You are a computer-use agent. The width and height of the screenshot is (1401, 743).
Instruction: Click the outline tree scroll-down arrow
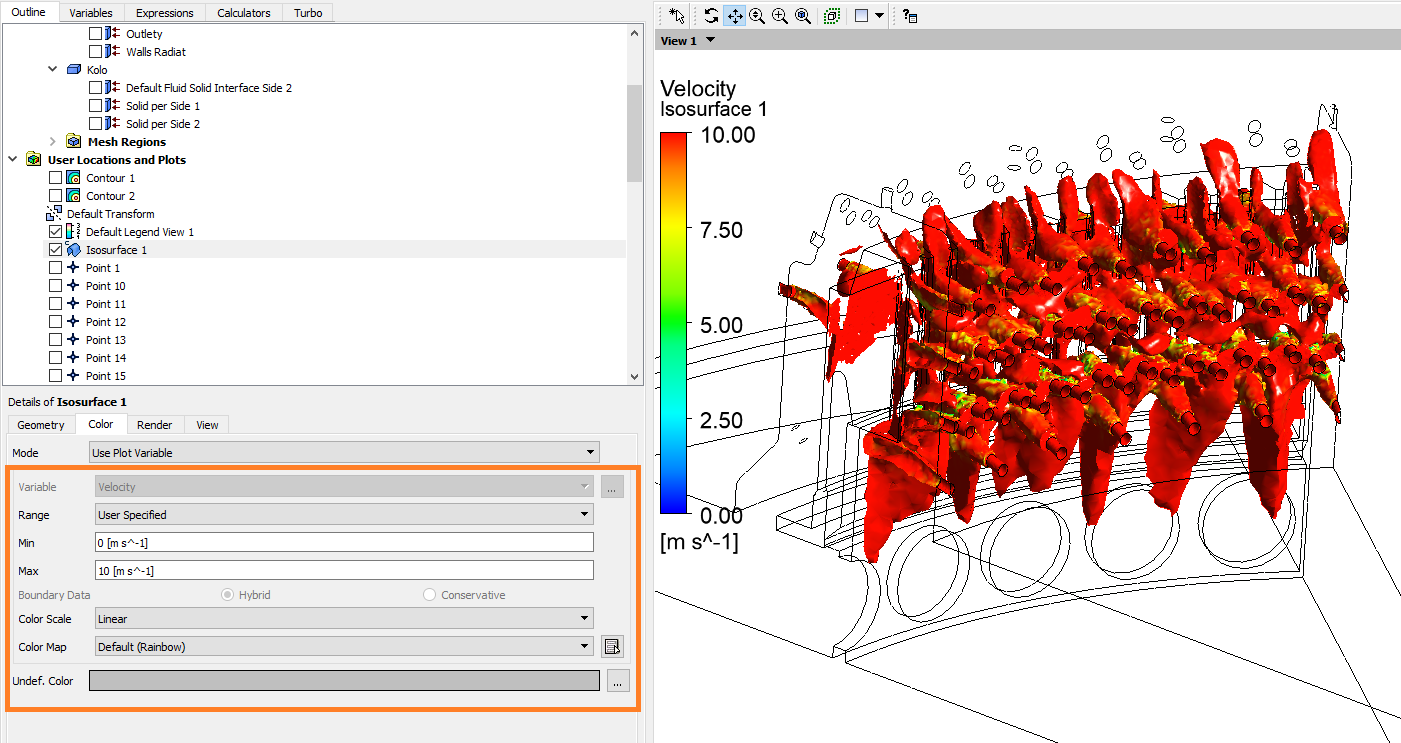point(635,377)
